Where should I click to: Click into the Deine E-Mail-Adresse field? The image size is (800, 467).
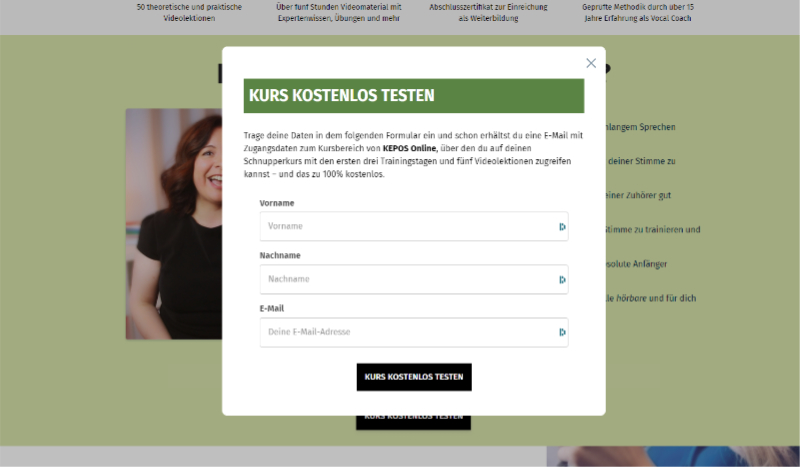pyautogui.click(x=405, y=332)
